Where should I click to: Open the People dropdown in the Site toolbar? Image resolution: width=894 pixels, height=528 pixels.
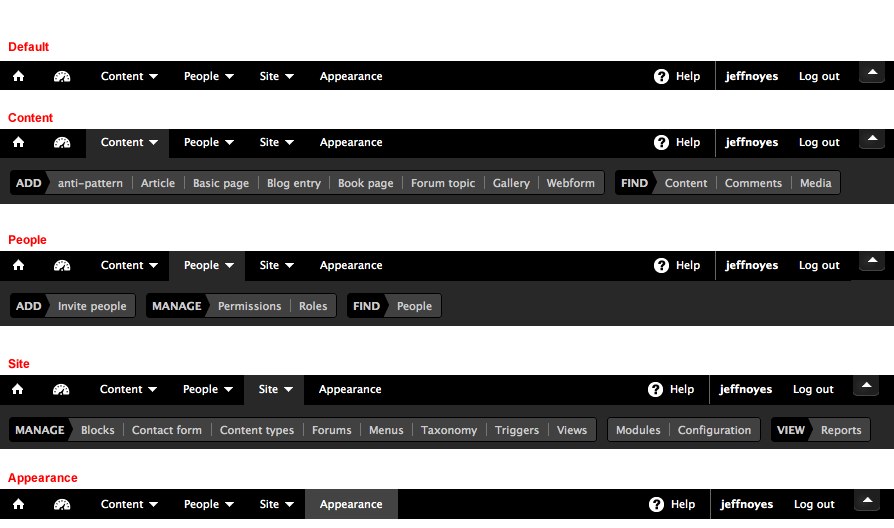(208, 389)
